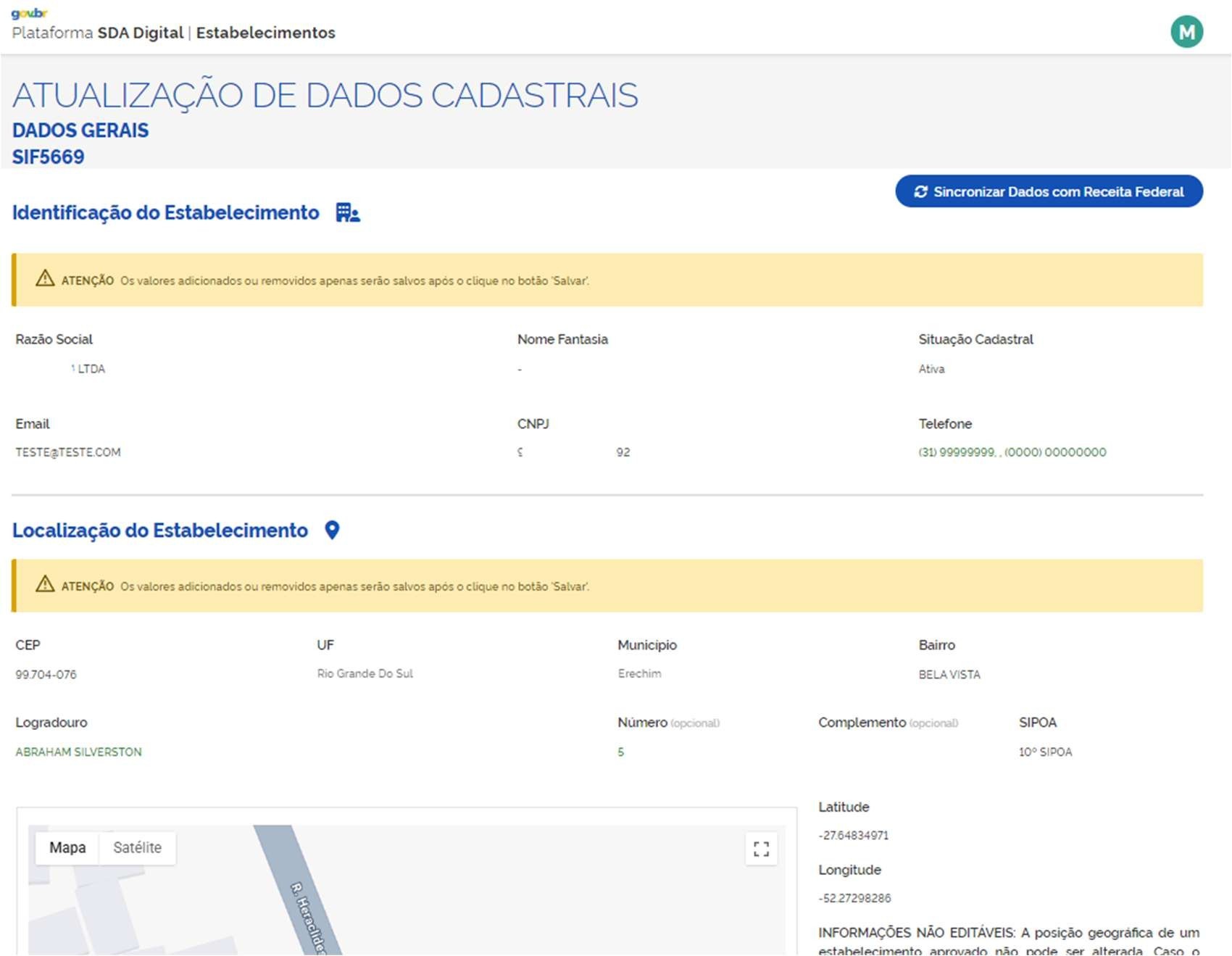Edit the Telefone field value

pos(1012,452)
